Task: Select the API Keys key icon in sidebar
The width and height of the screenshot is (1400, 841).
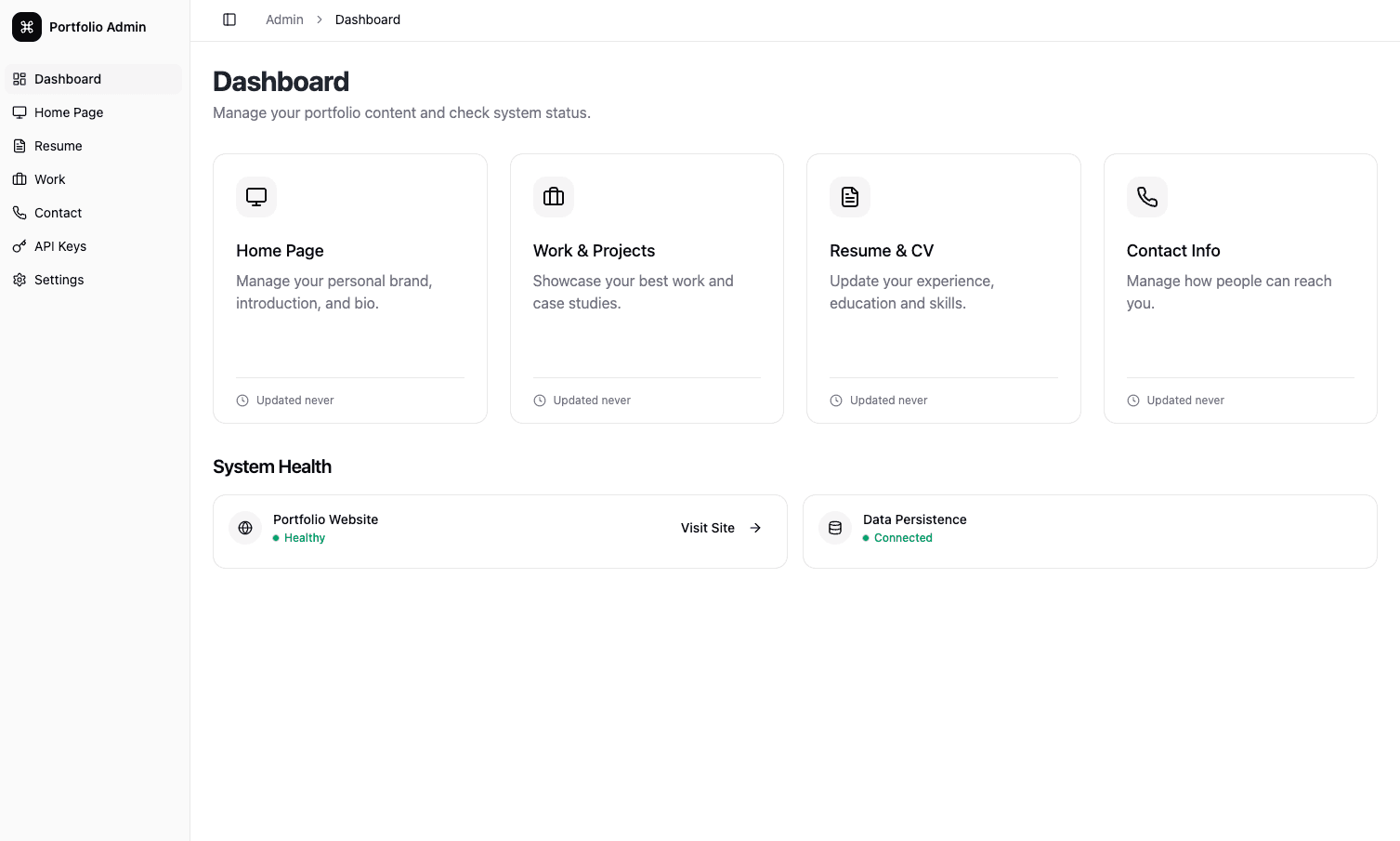Action: [20, 245]
